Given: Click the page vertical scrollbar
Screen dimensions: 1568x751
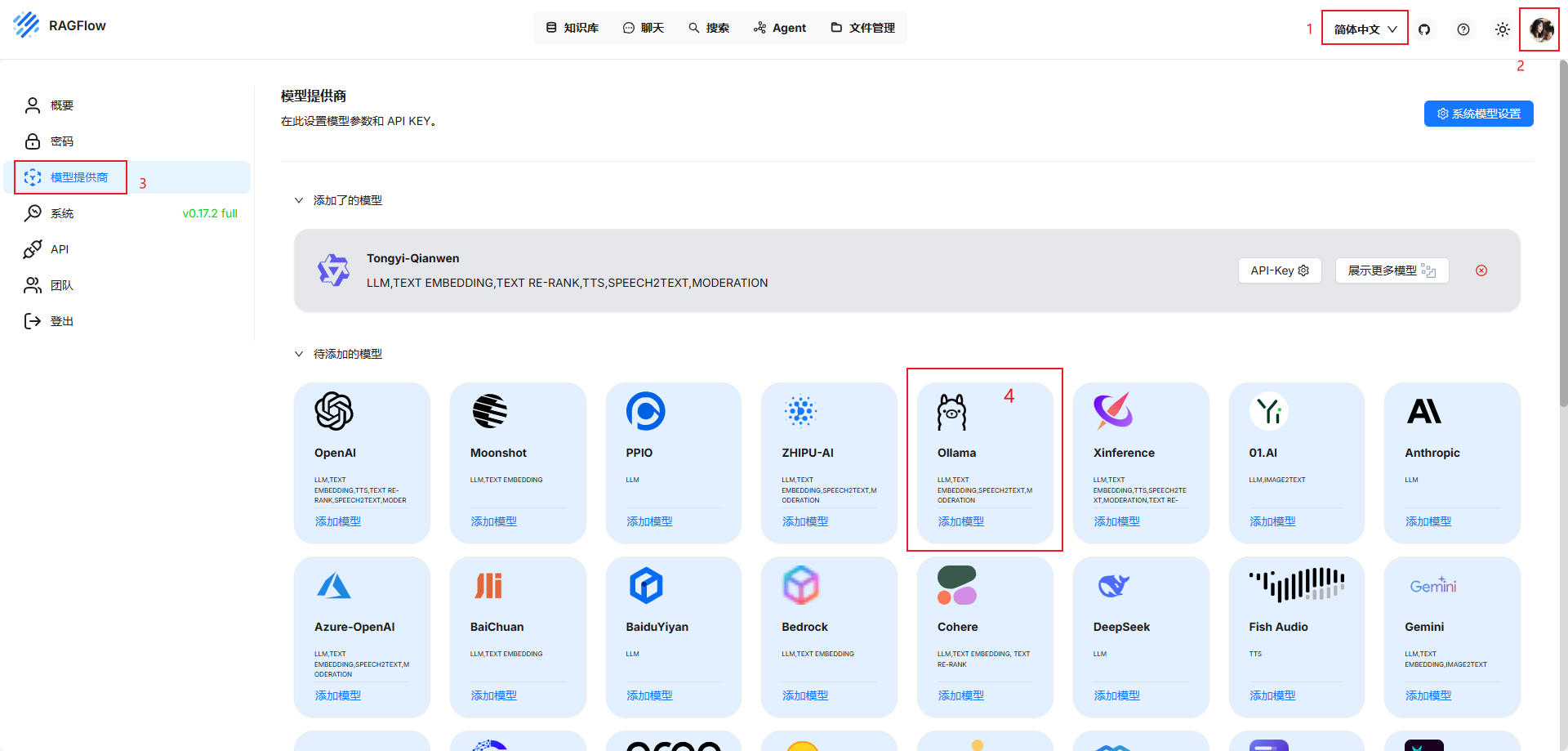Looking at the screenshot, I should [x=1563, y=233].
